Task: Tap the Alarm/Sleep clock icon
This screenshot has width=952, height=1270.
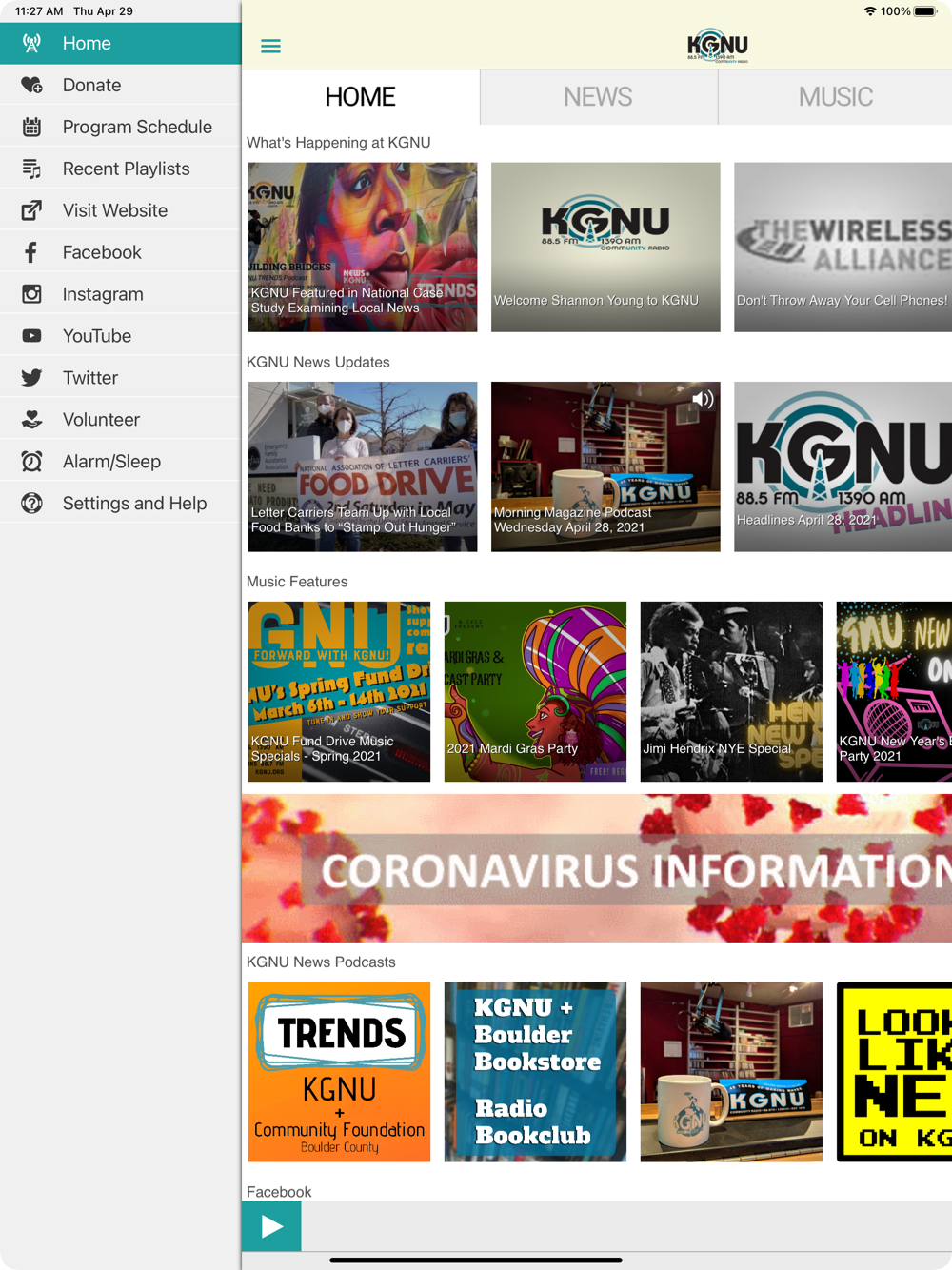Action: click(x=31, y=463)
